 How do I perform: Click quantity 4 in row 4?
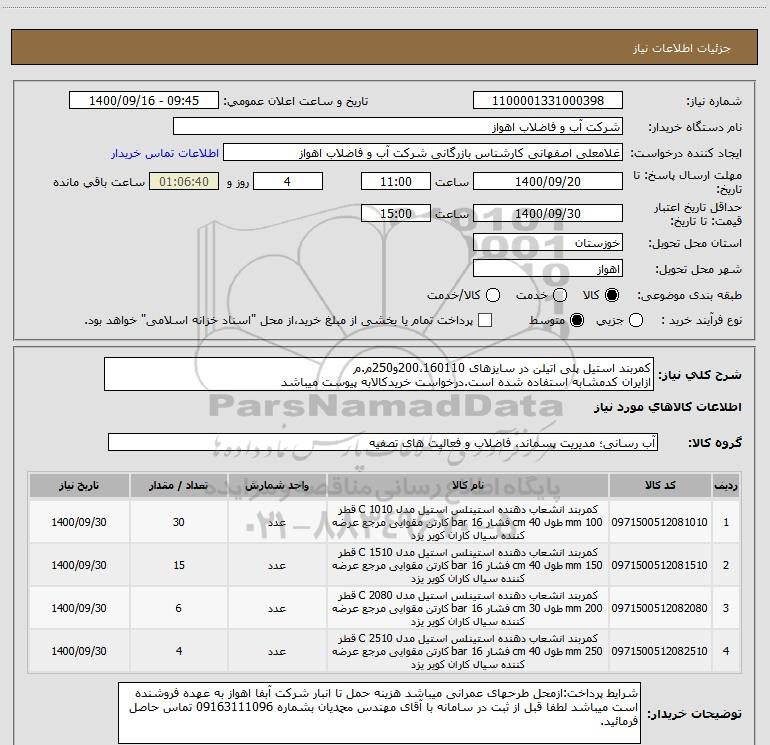pos(178,651)
